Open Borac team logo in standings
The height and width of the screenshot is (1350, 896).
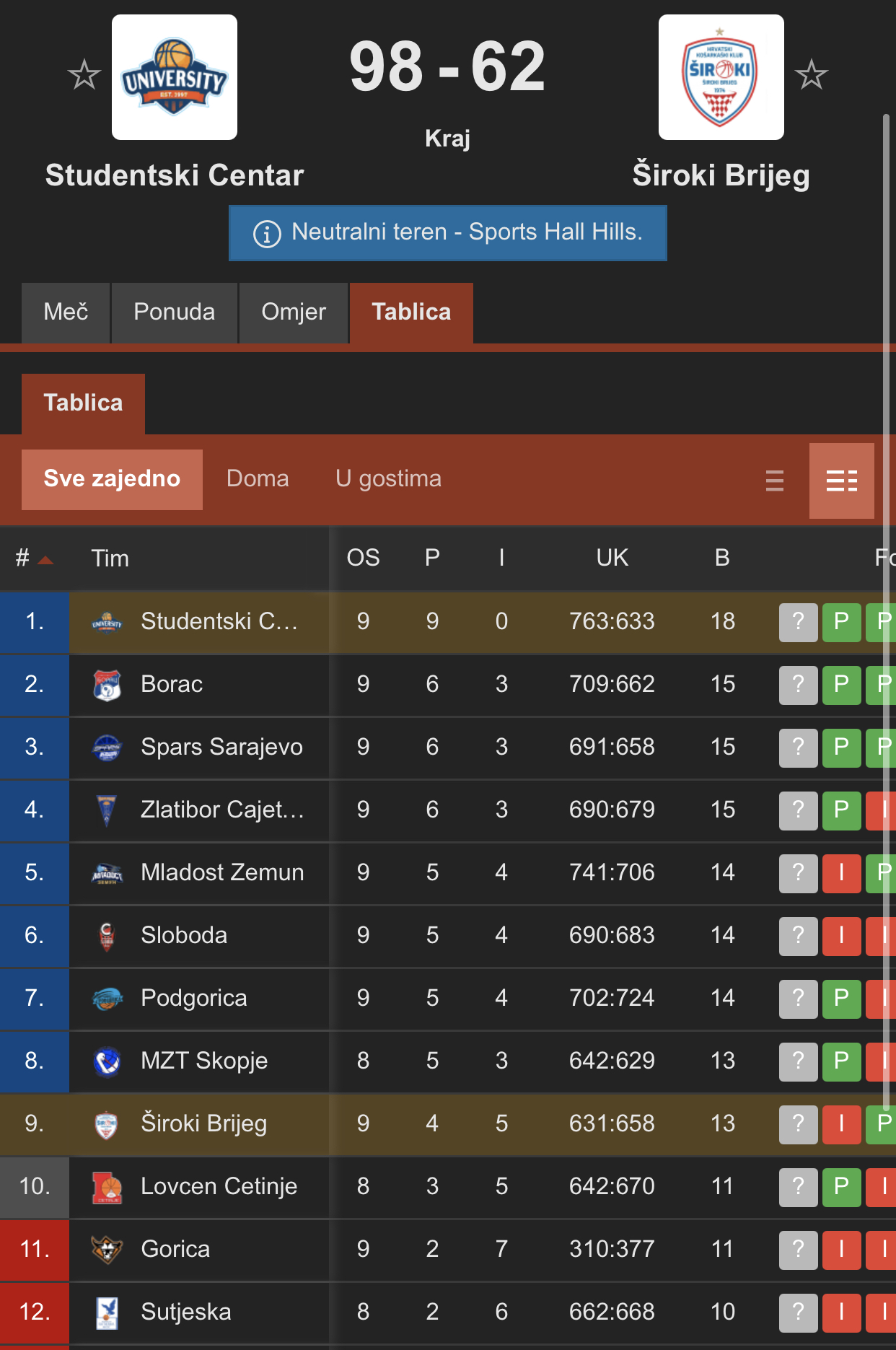(107, 685)
